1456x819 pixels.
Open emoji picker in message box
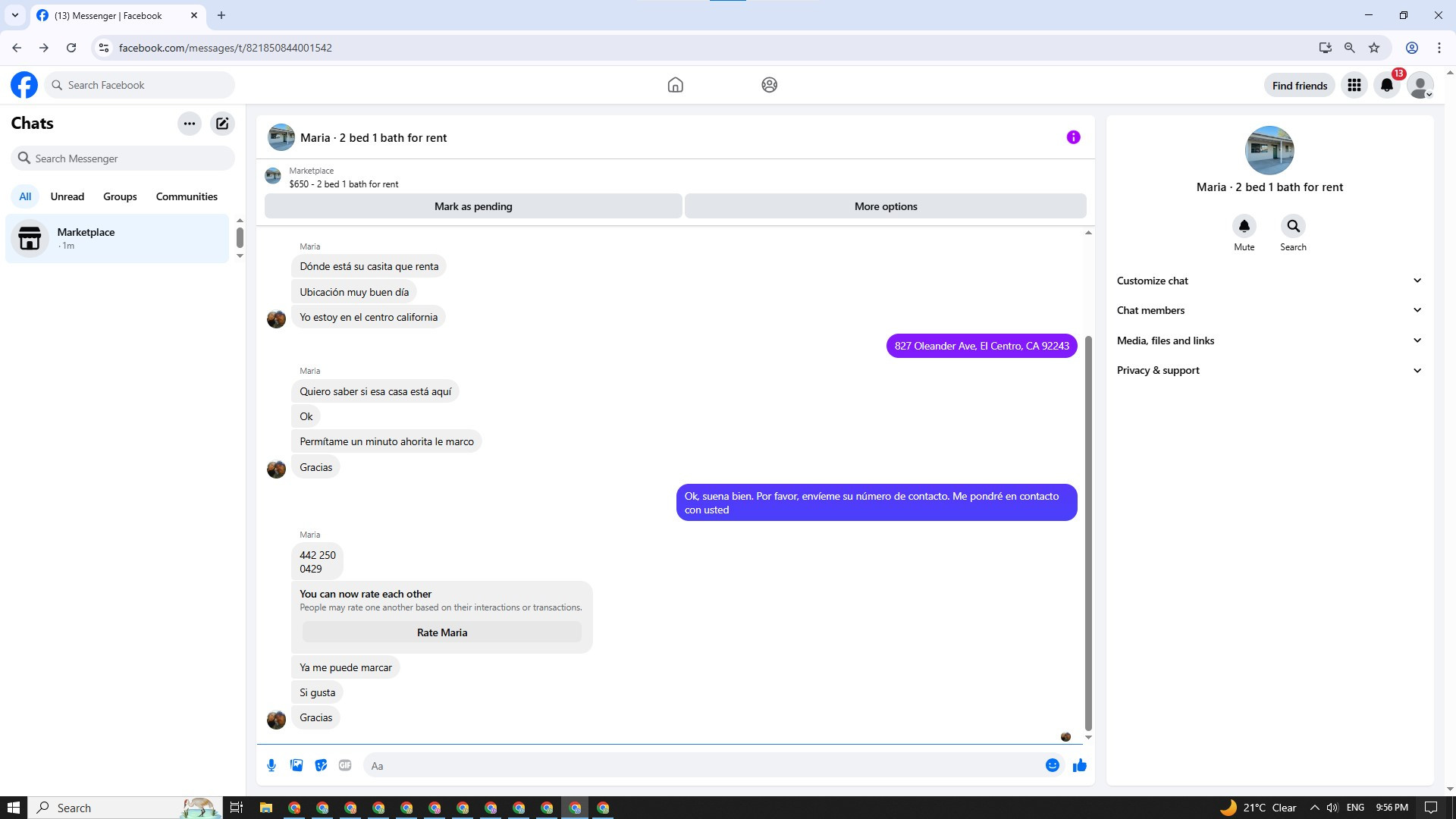point(1052,765)
